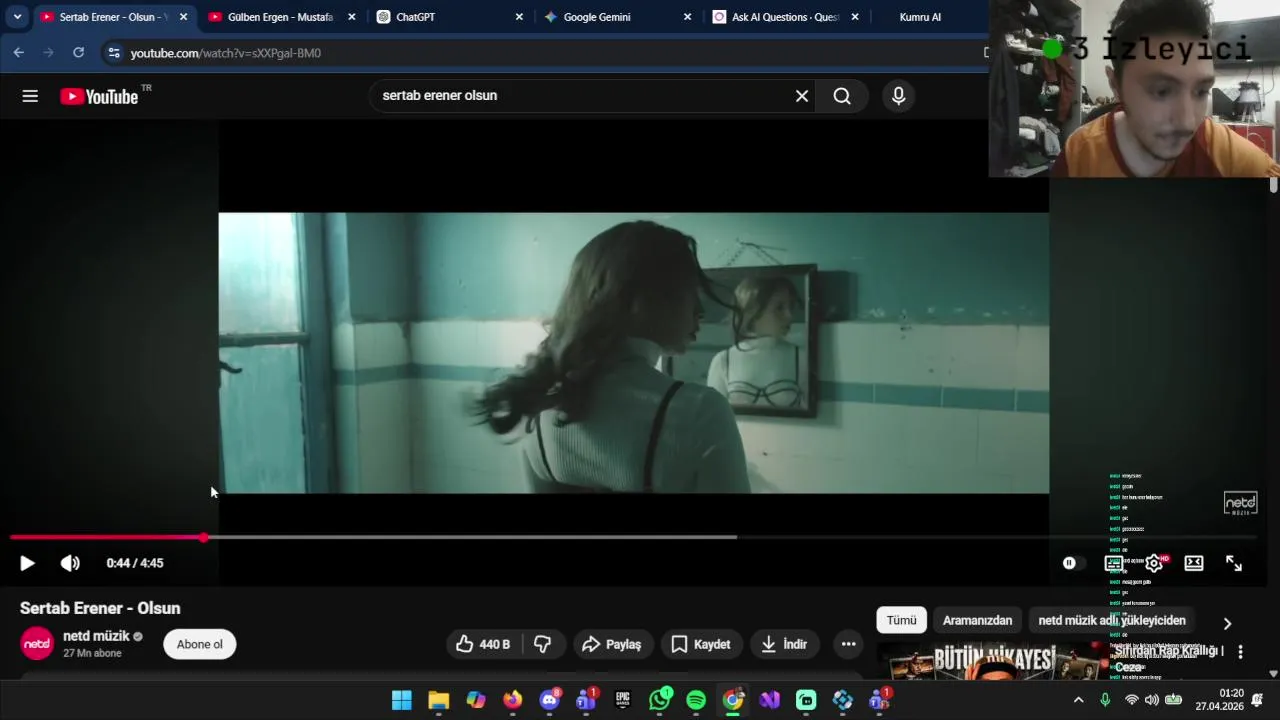The height and width of the screenshot is (720, 1280).
Task: Share the video with Paylaş
Action: (611, 644)
